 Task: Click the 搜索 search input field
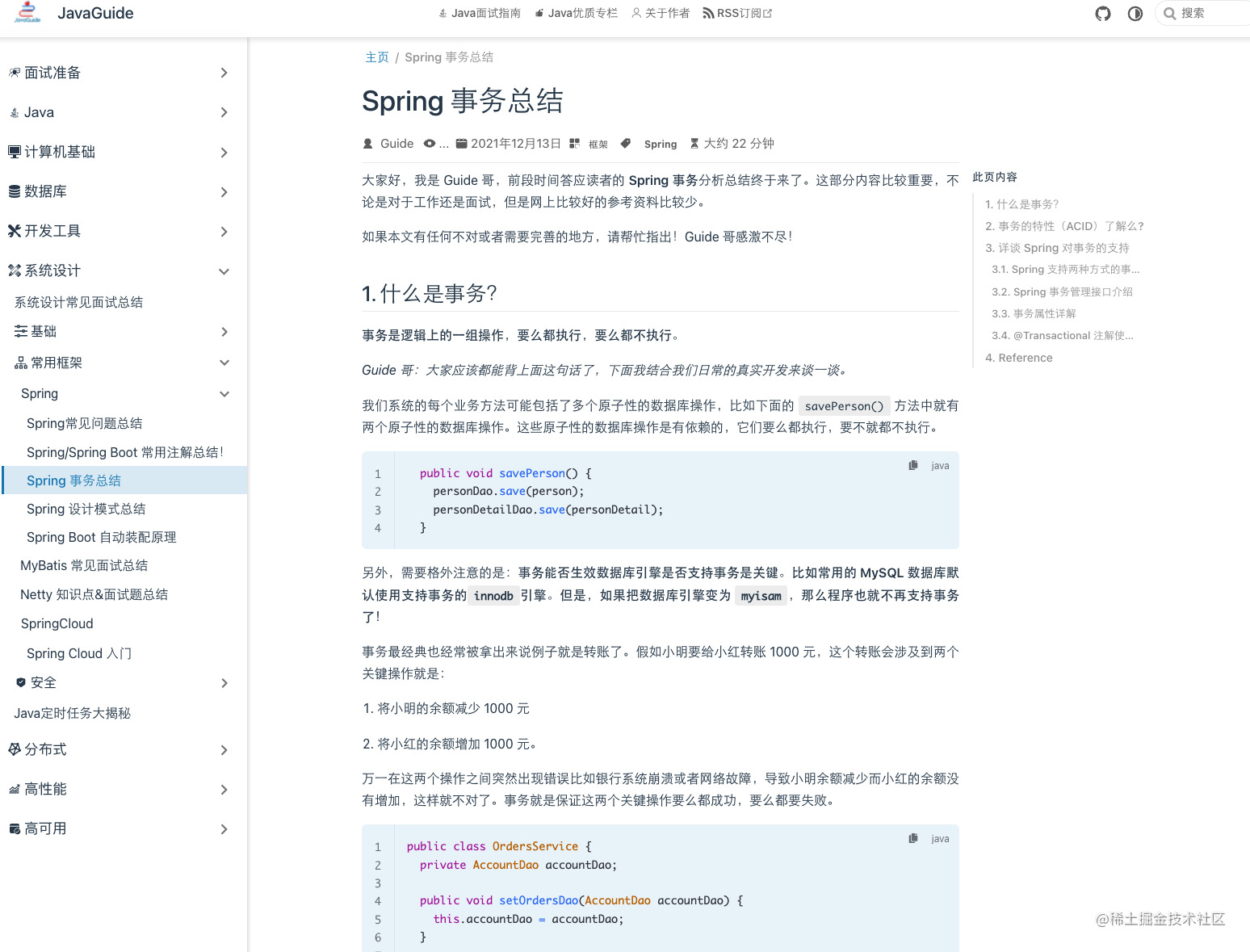pyautogui.click(x=1202, y=14)
